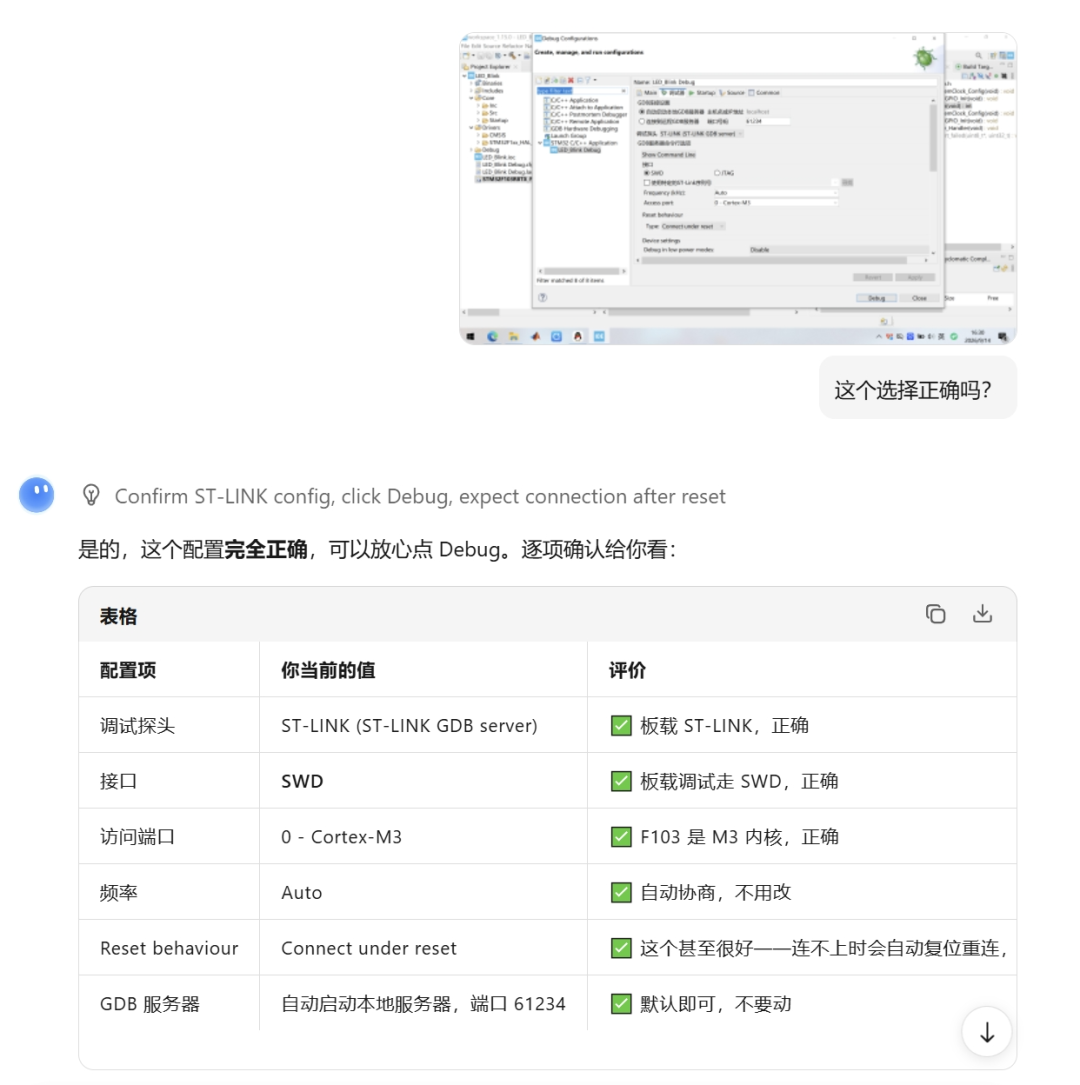
Task: Click the check mark in the Reset behaviour row
Action: pos(621,948)
